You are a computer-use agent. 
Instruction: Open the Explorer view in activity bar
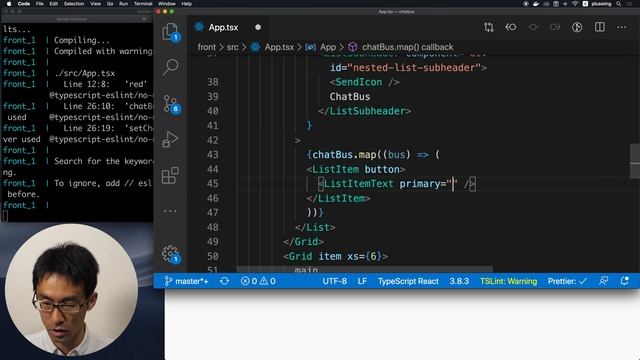click(170, 31)
